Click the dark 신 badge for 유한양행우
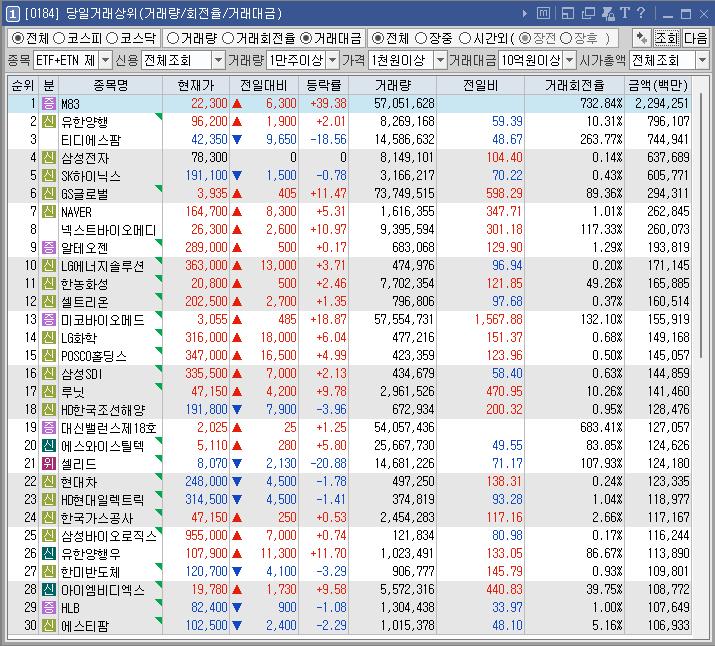Image resolution: width=715 pixels, height=646 pixels. tap(49, 553)
